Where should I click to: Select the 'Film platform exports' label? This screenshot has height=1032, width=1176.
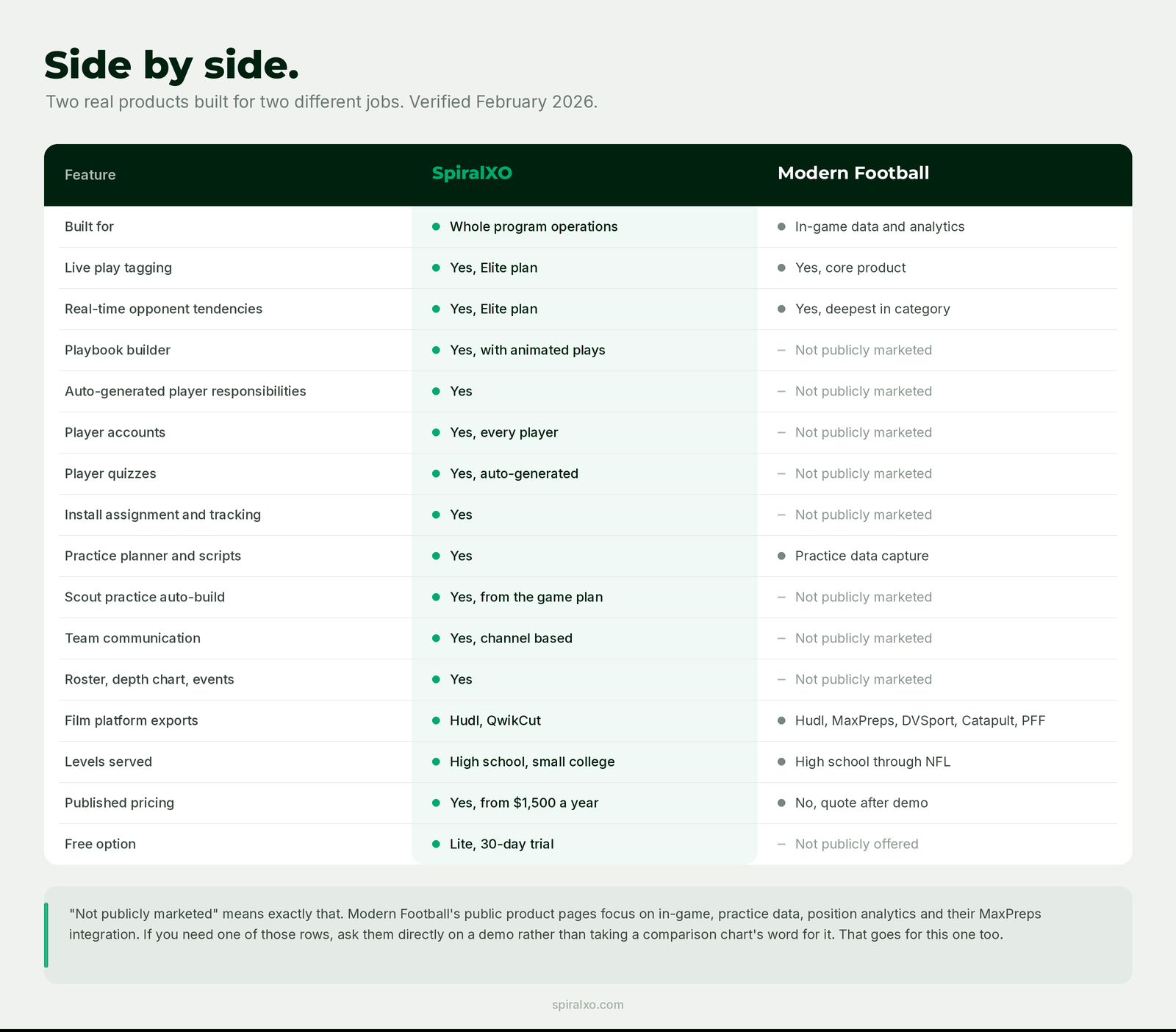[132, 720]
